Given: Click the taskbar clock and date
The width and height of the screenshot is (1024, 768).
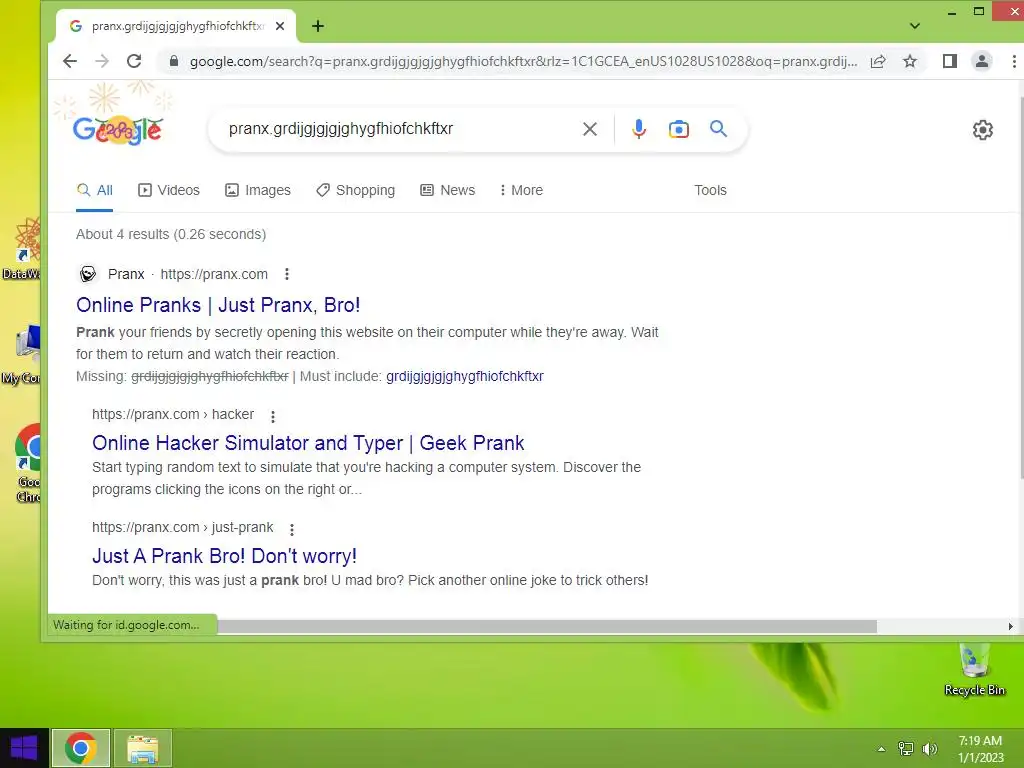Looking at the screenshot, I should tap(980, 749).
